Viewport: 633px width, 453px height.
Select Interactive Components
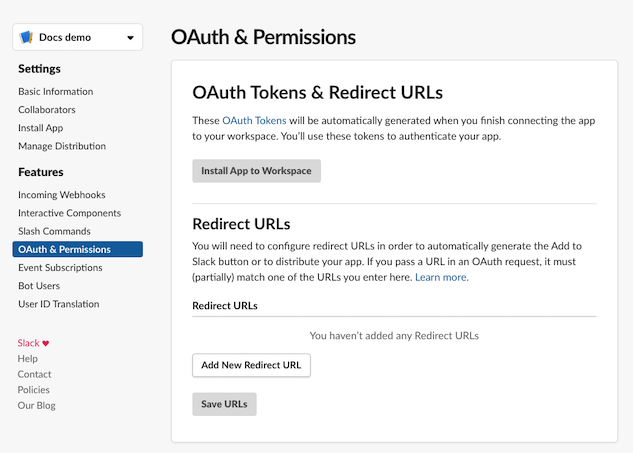69,213
